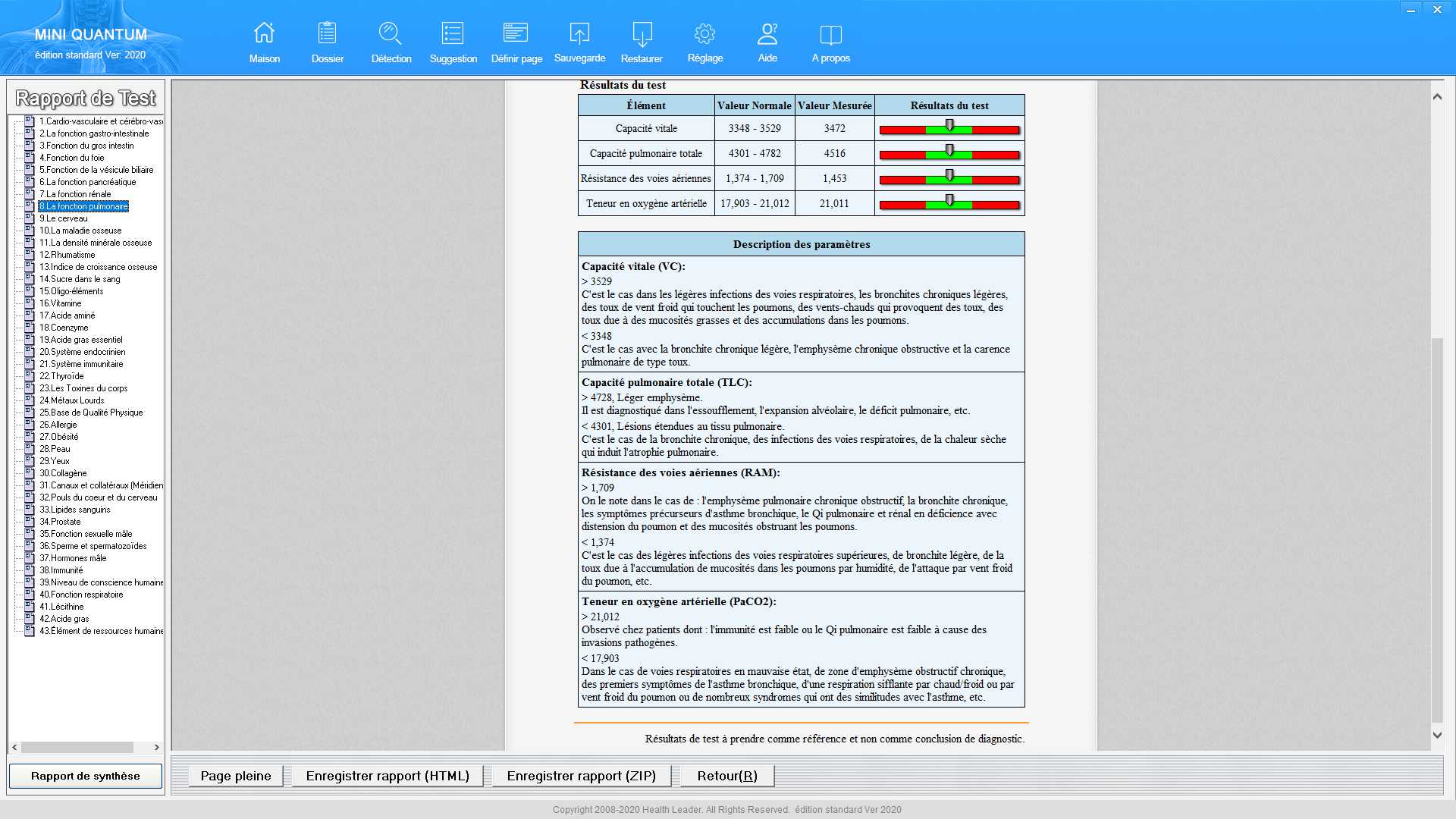Click the Retour(R) button

click(x=727, y=776)
